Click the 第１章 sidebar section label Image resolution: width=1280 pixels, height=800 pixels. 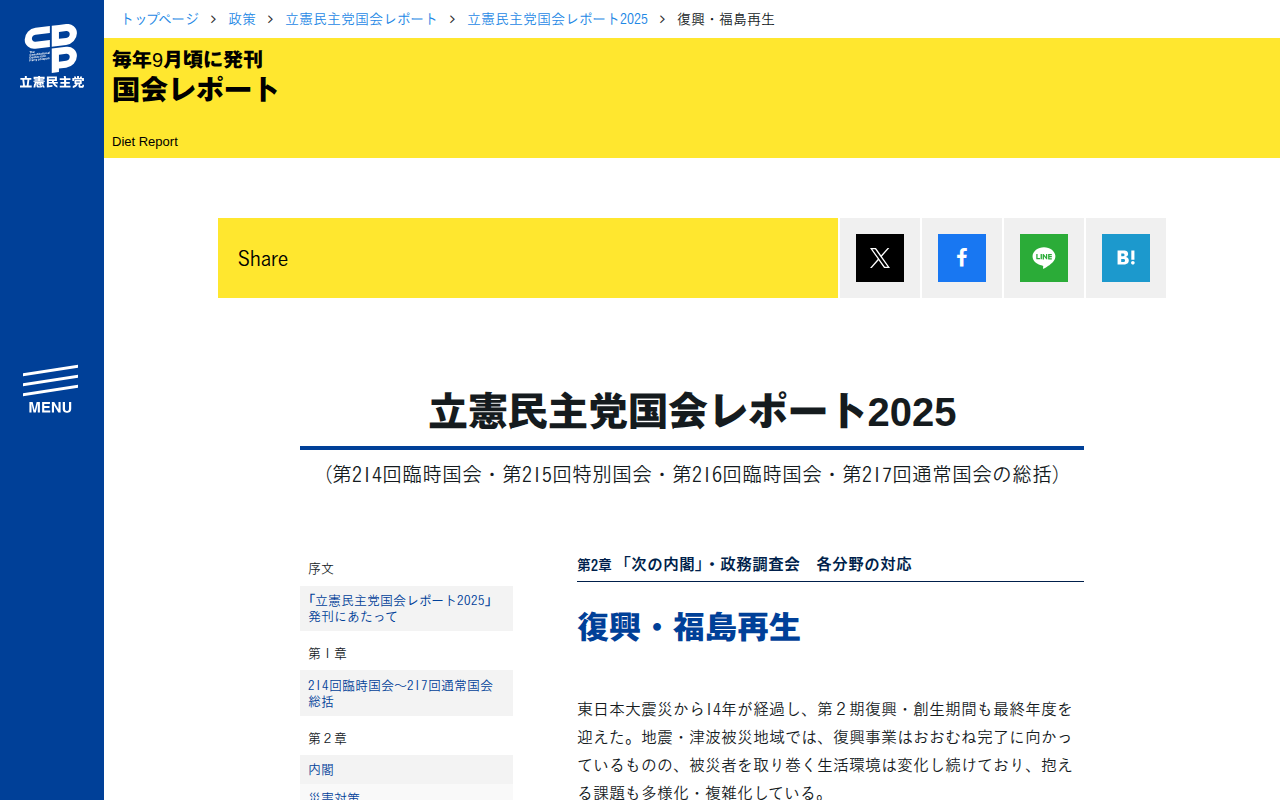[327, 653]
